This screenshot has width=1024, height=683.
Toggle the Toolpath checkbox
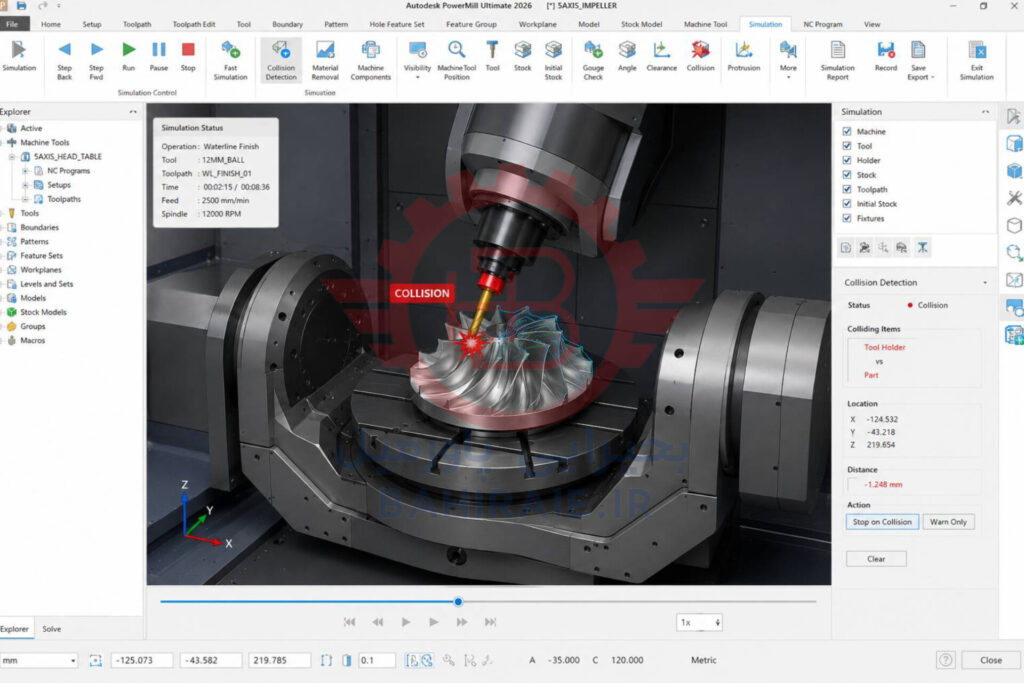[x=847, y=189]
